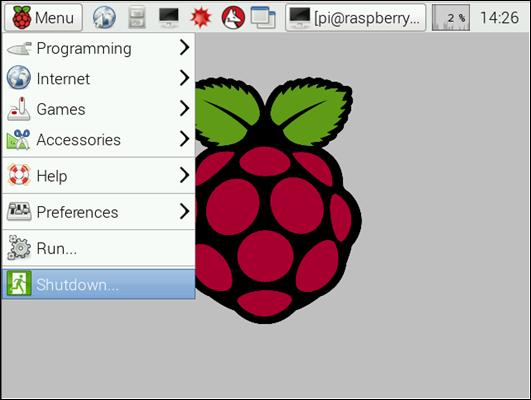Click the CPU usage monitor showing 2%
Screen dimensions: 531x400
(x=451, y=17)
